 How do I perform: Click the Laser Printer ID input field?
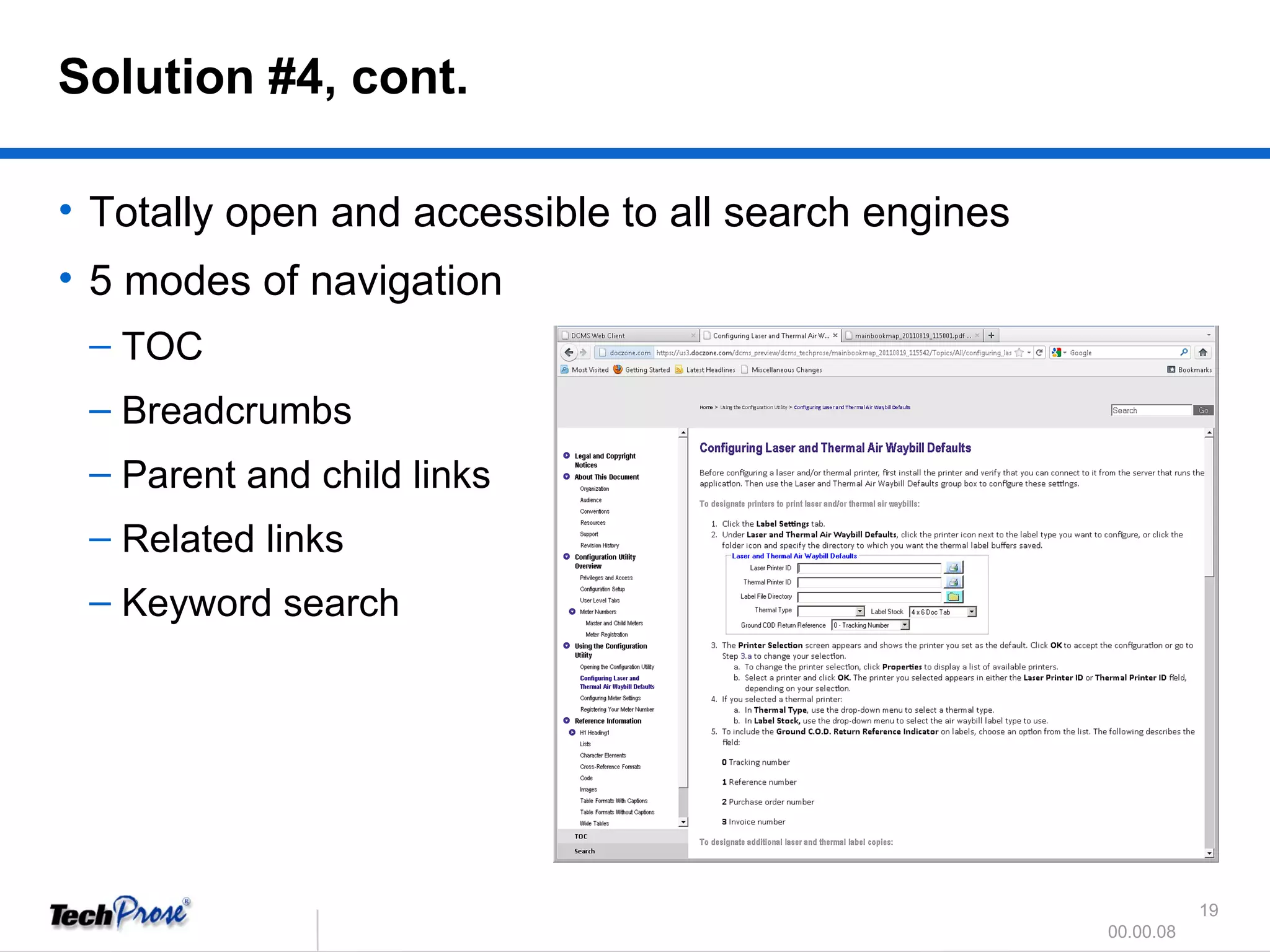(869, 568)
